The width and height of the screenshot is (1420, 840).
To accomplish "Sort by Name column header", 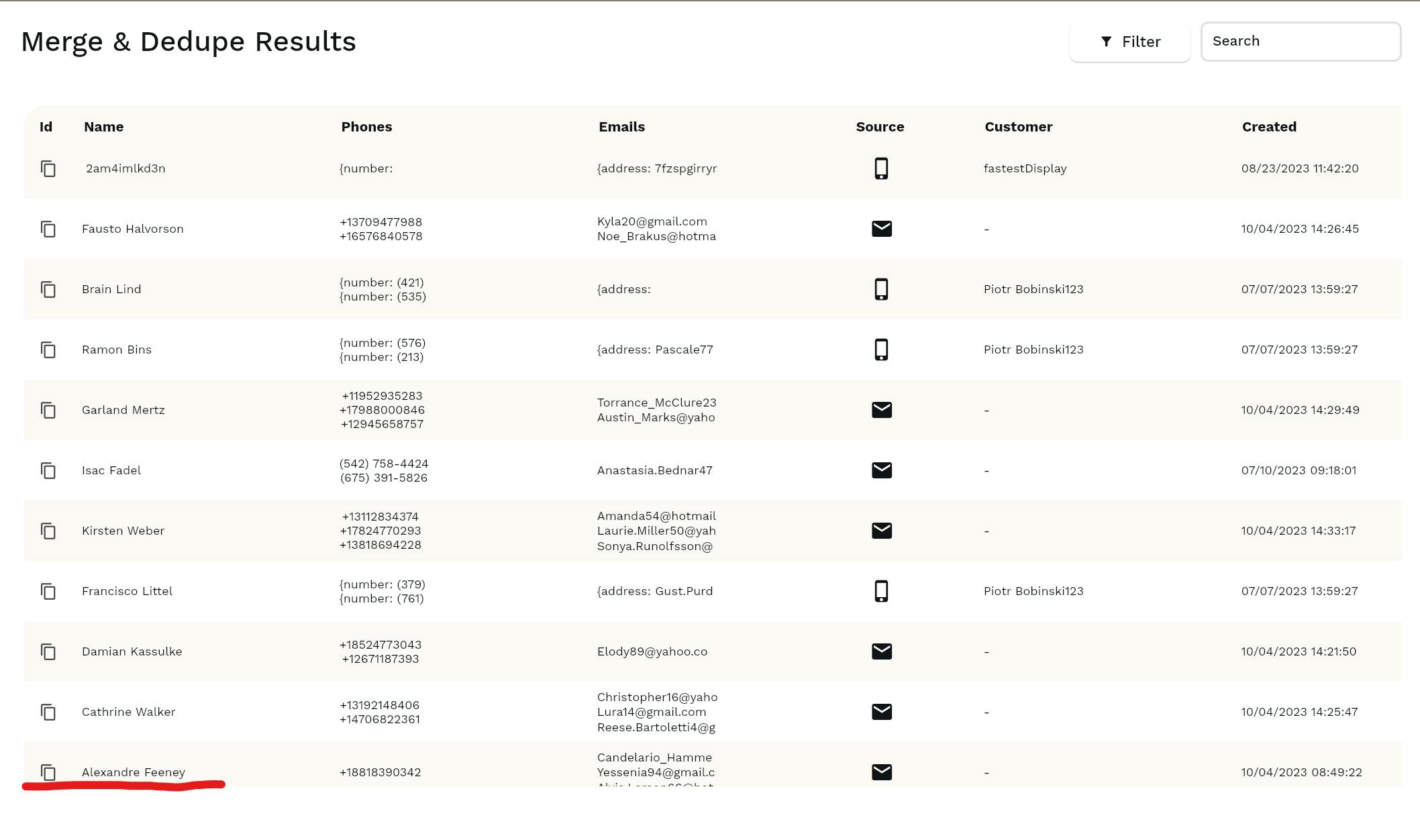I will click(x=103, y=127).
